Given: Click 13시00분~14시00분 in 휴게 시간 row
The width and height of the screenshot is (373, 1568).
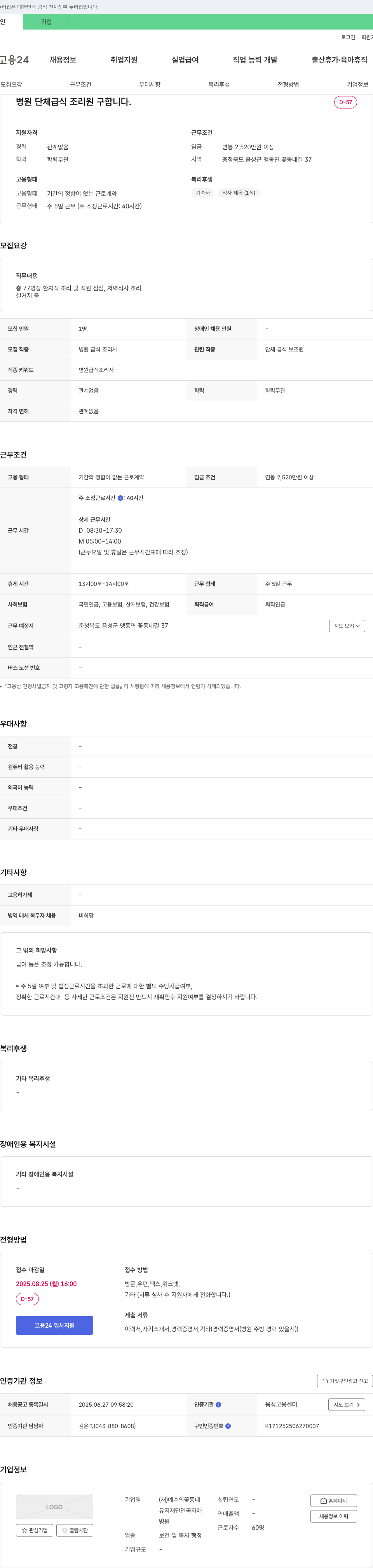Looking at the screenshot, I should pyautogui.click(x=103, y=584).
